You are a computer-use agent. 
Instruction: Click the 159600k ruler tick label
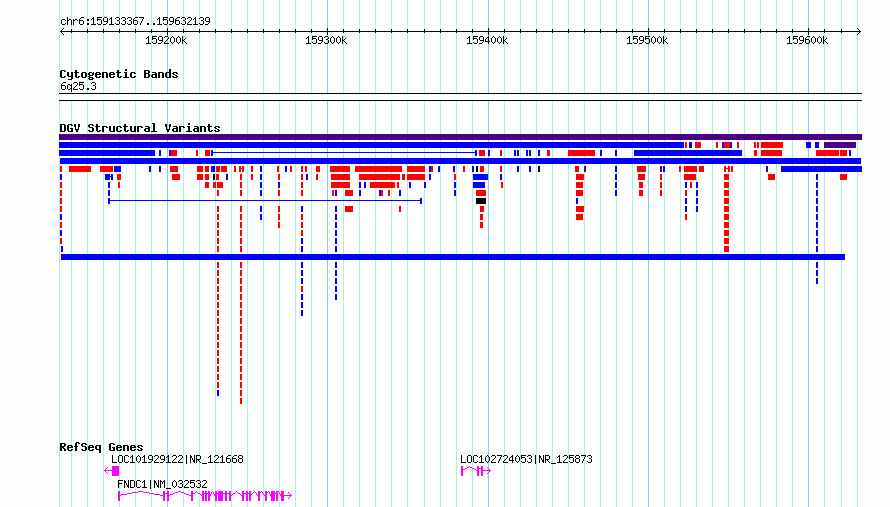coord(807,40)
